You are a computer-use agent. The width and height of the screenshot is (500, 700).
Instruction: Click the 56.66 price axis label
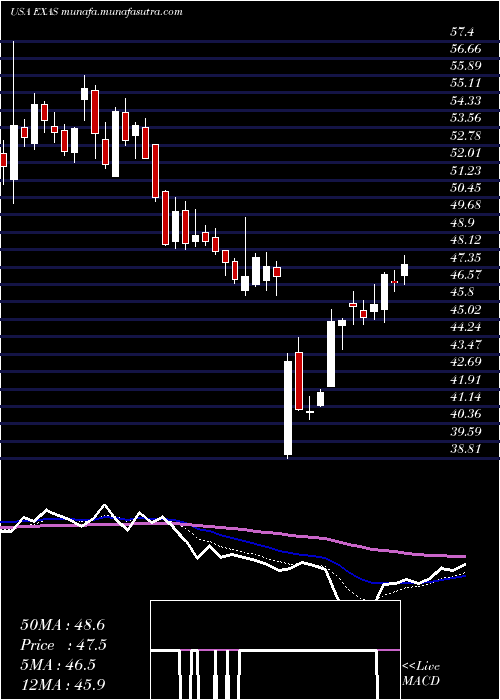(466, 49)
